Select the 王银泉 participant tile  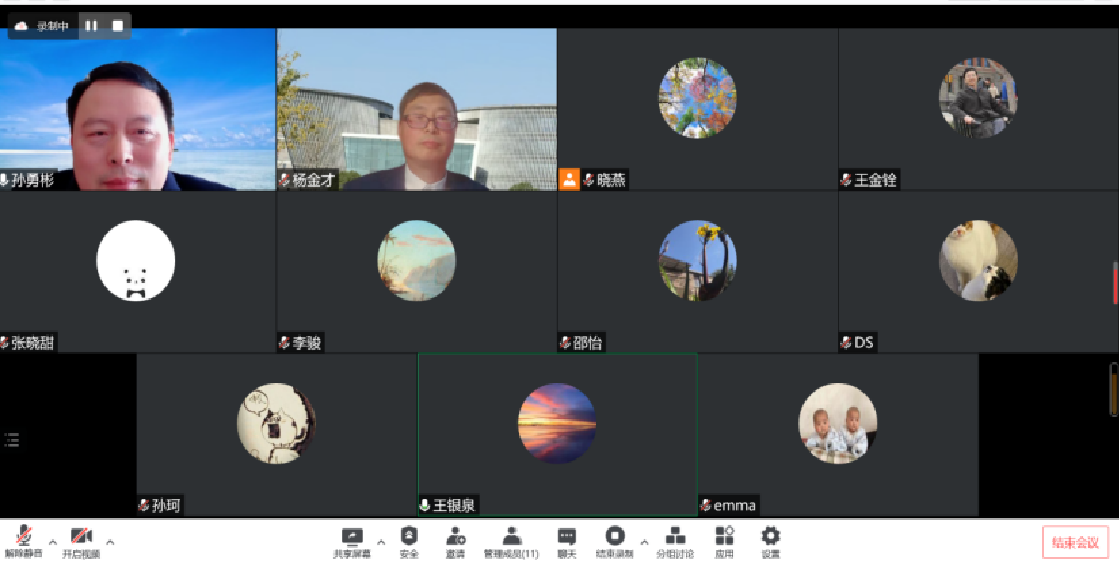click(x=557, y=434)
